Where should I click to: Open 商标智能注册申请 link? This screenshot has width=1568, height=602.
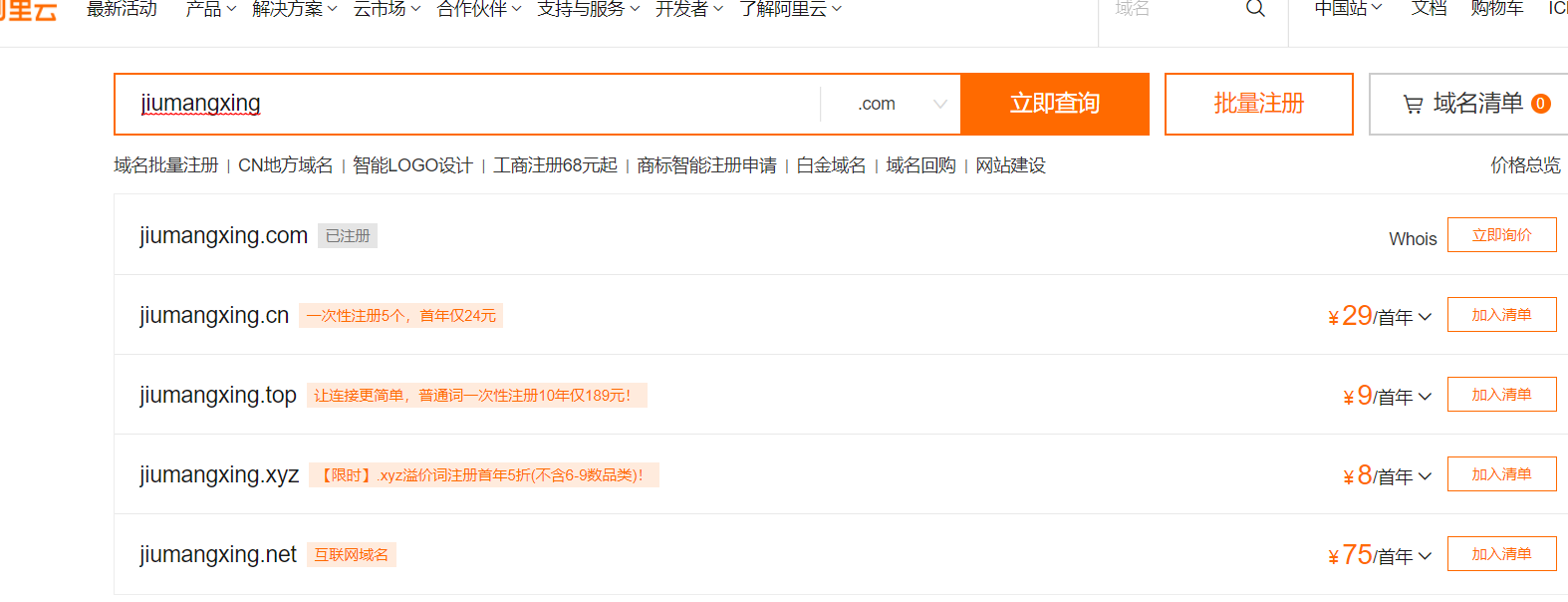707,165
